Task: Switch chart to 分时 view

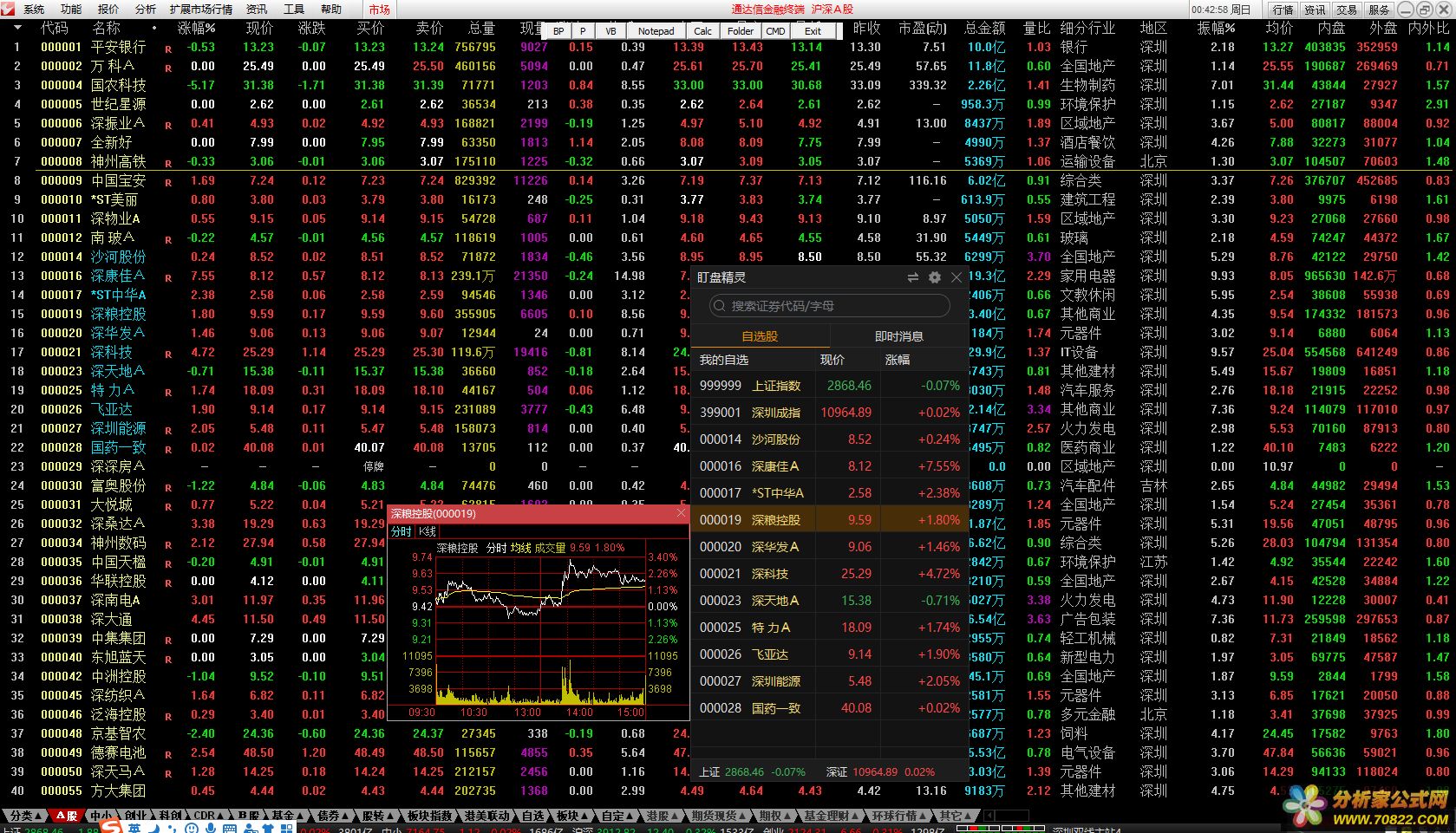Action: [x=402, y=531]
